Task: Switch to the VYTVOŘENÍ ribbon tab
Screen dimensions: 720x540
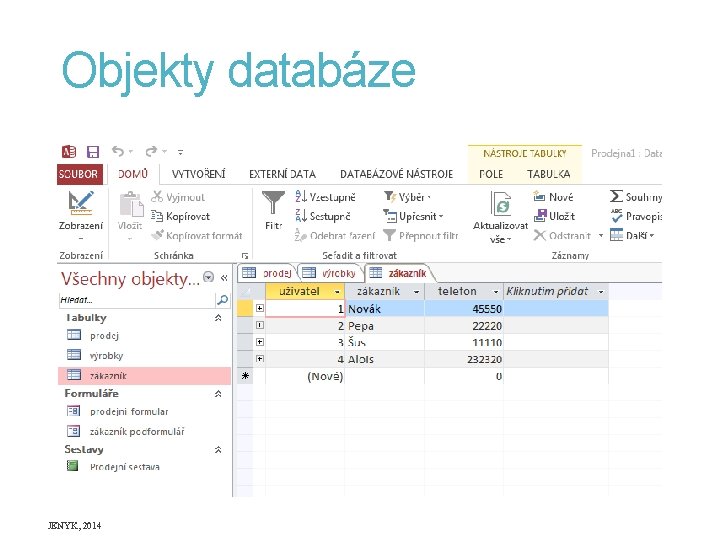Action: [x=198, y=174]
